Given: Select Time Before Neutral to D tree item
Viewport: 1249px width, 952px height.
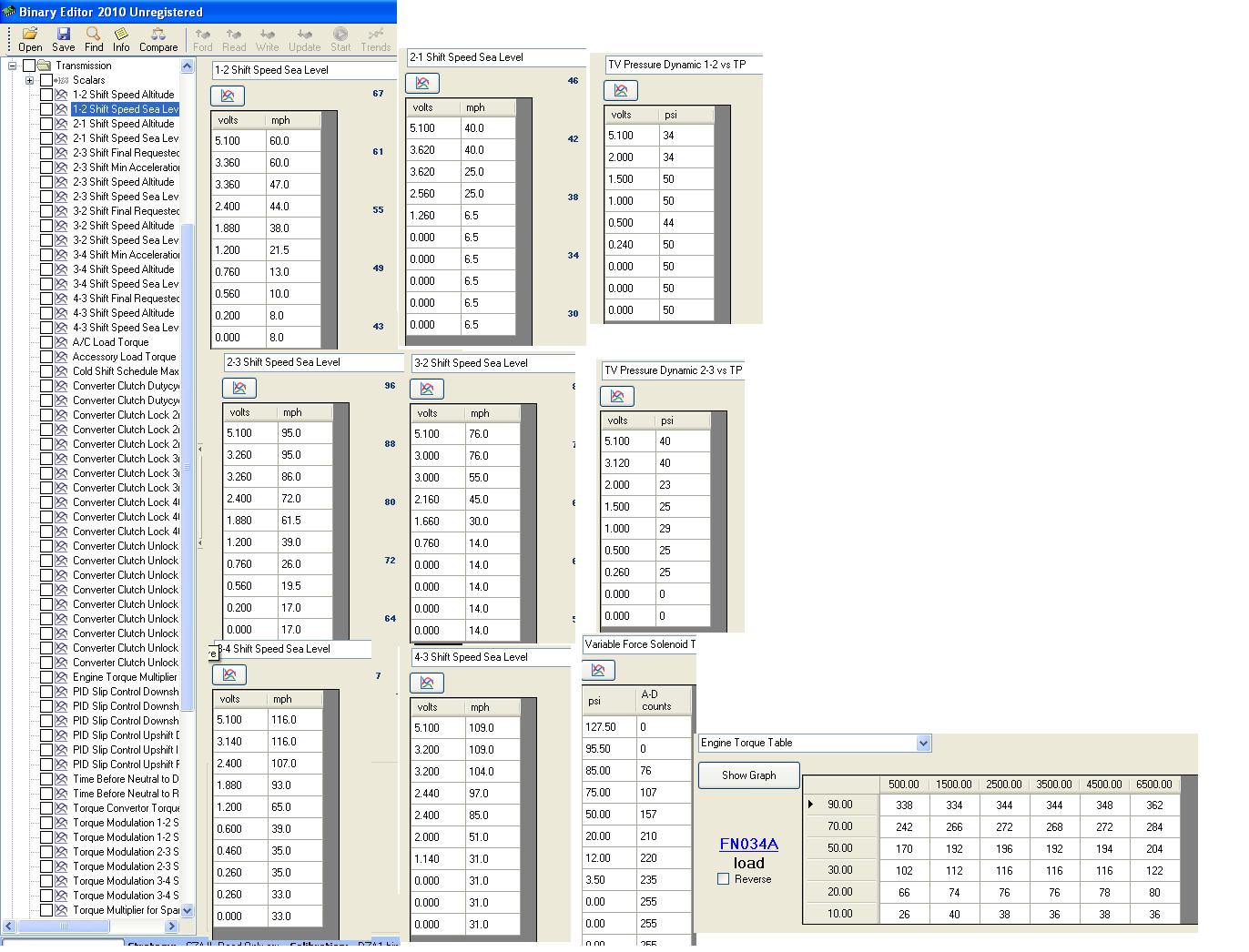Looking at the screenshot, I should click(x=126, y=779).
